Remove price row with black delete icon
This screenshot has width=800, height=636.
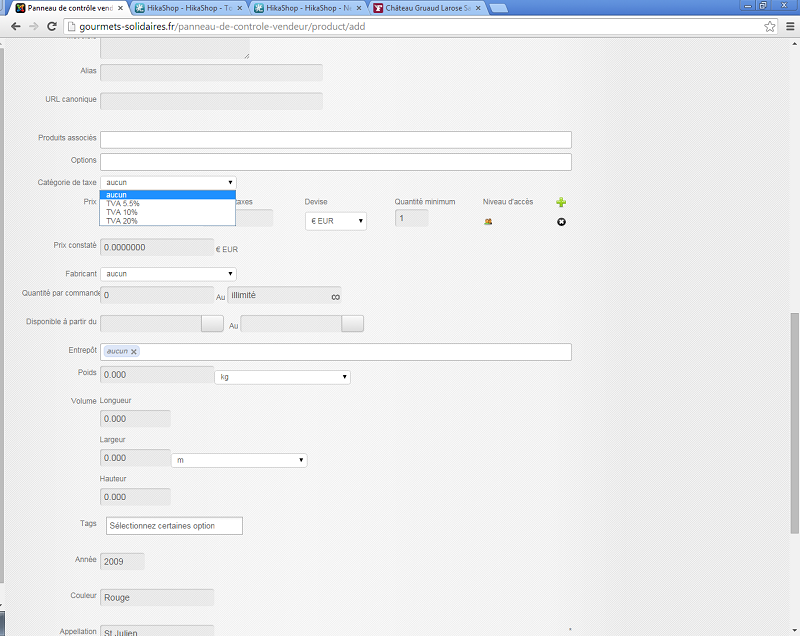point(561,222)
